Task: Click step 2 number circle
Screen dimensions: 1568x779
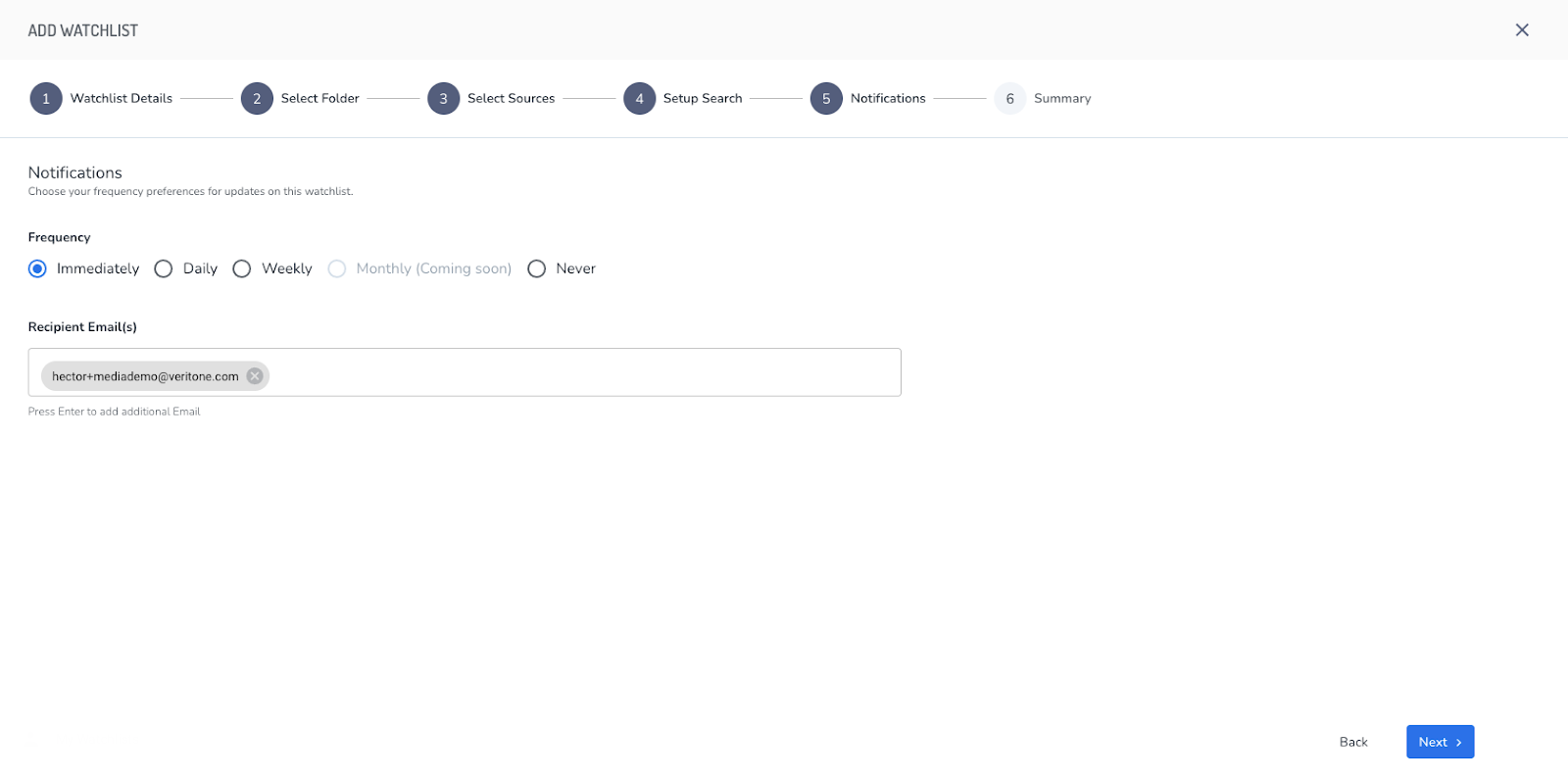Action: (257, 98)
